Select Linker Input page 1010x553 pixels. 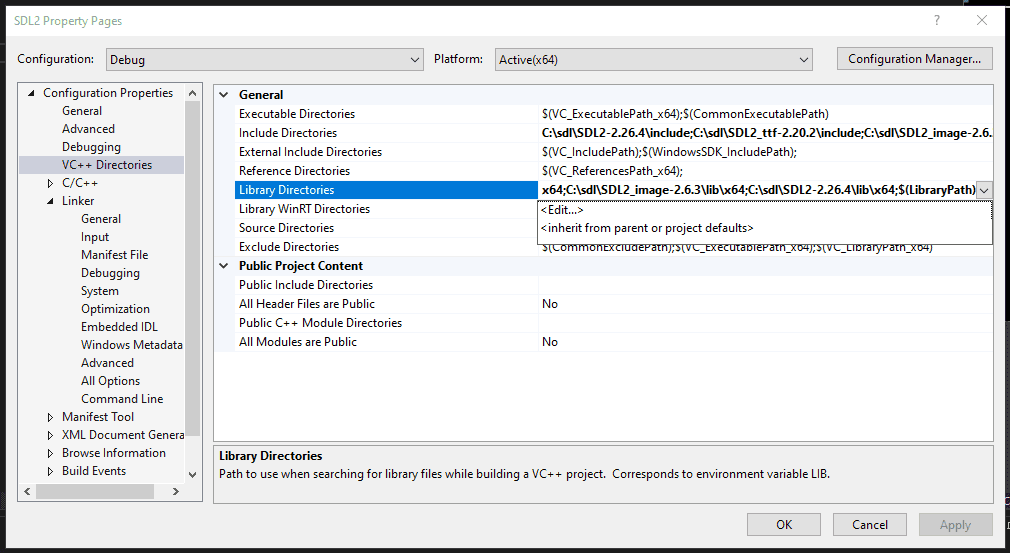[95, 237]
